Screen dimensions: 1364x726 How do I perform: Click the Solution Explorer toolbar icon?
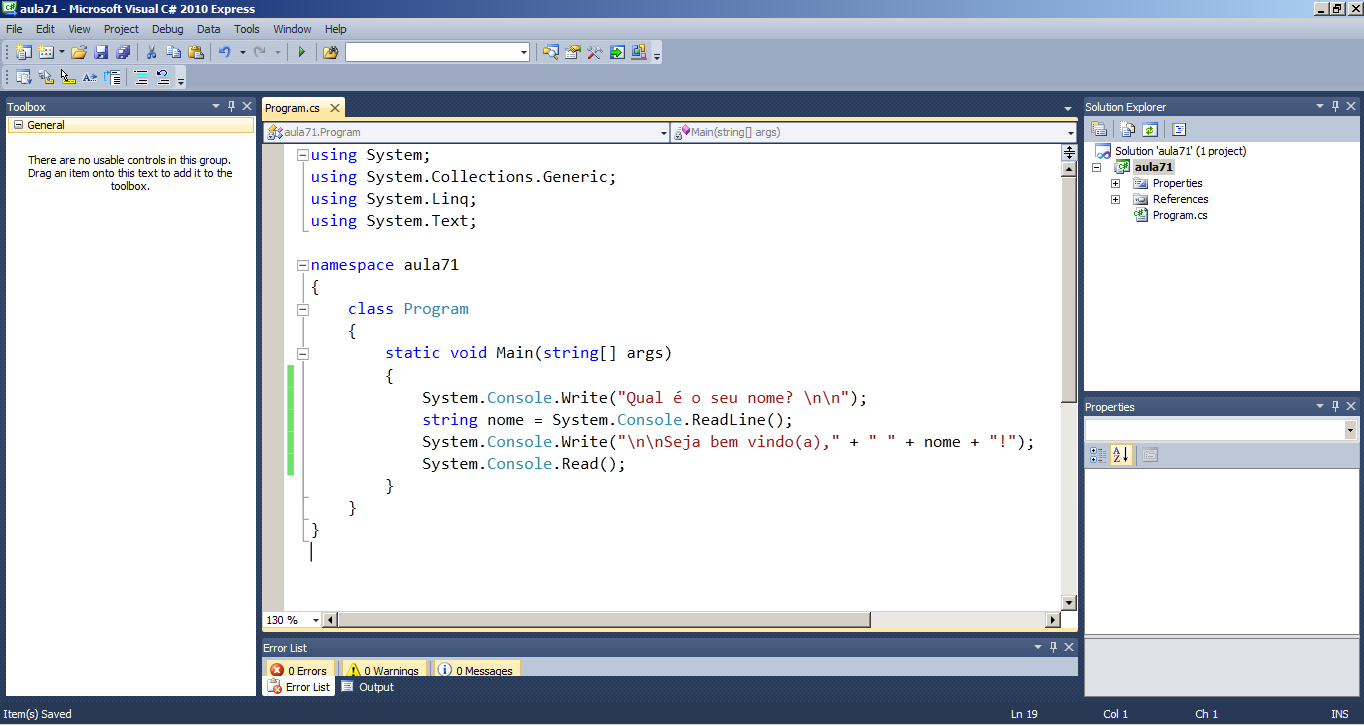click(551, 52)
